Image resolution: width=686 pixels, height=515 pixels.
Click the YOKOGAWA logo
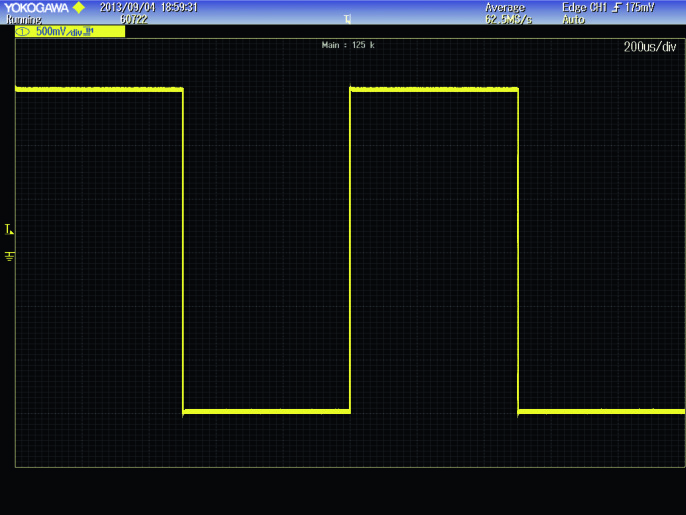point(37,7)
